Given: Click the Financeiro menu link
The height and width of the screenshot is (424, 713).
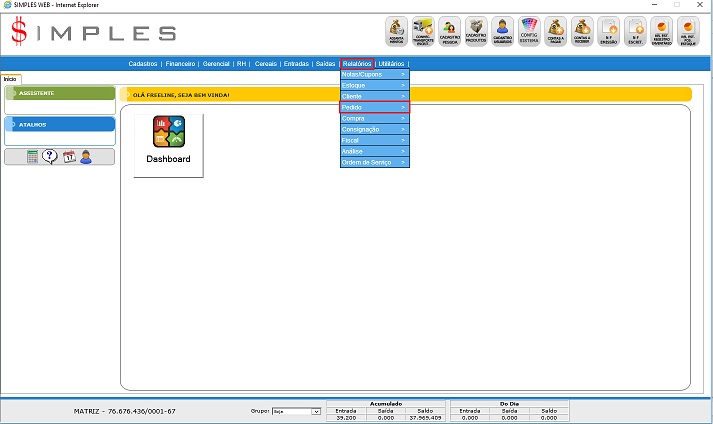Looking at the screenshot, I should [x=181, y=63].
